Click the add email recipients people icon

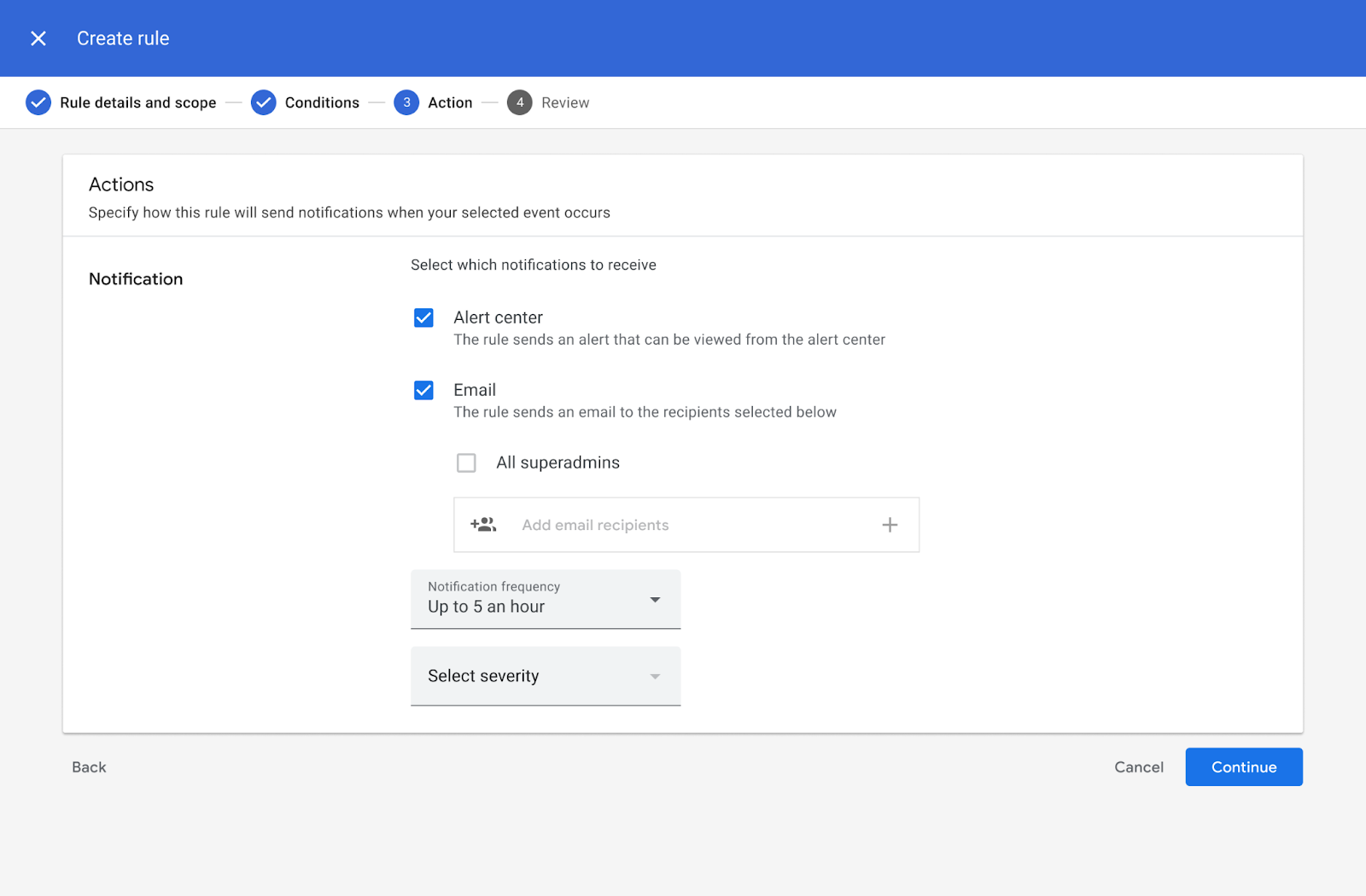tap(482, 525)
